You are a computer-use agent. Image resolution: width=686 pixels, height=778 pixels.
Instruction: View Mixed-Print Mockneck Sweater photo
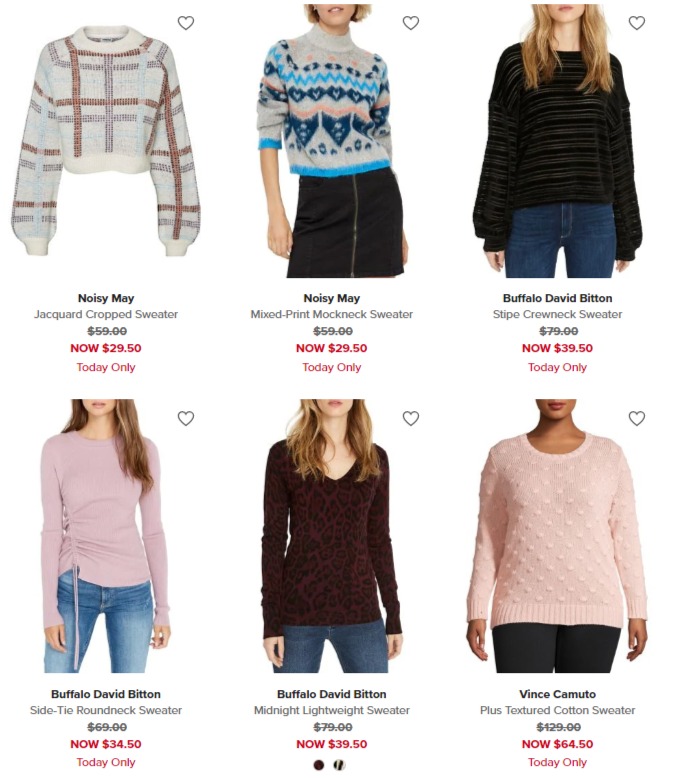tap(332, 141)
